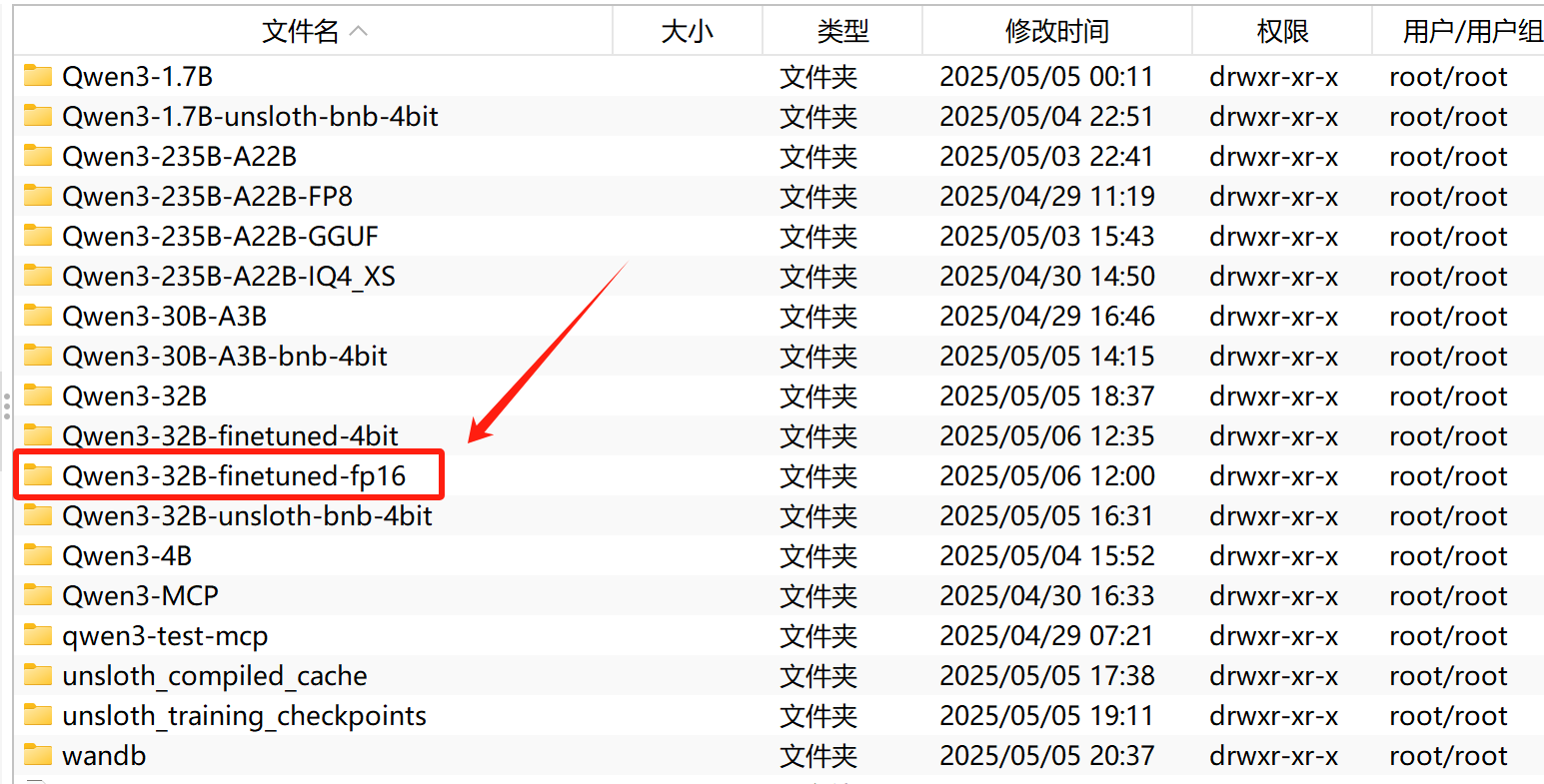This screenshot has width=1544, height=784.
Task: Sort files by the 修改时间 header
Action: coord(1057,31)
